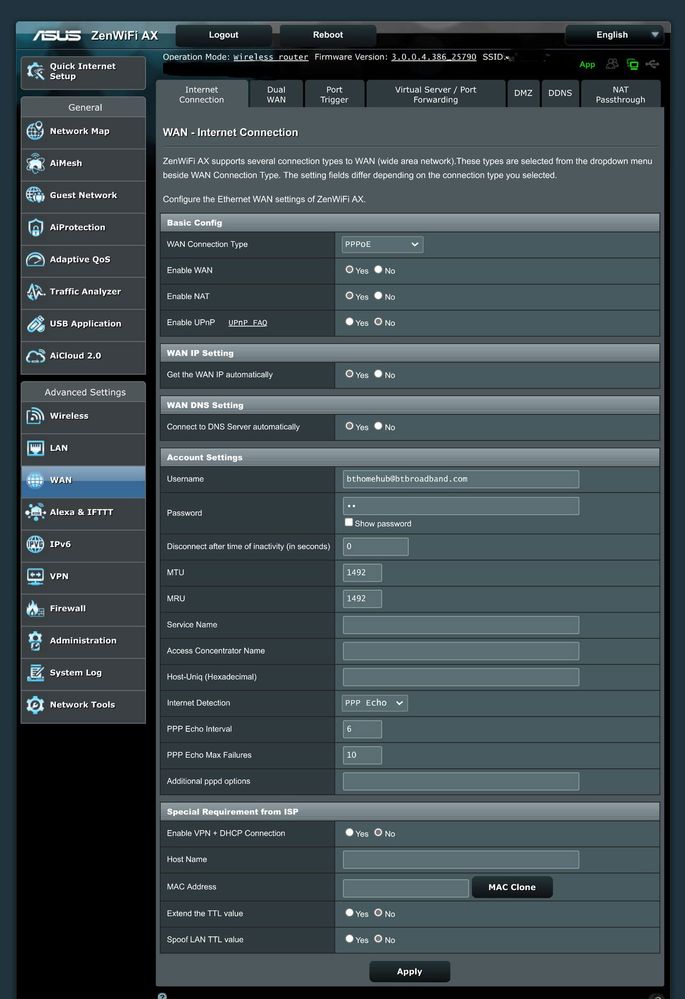Image resolution: width=685 pixels, height=999 pixels.
Task: Open Traffic Analyzer icon in sidebar
Action: tap(35, 292)
